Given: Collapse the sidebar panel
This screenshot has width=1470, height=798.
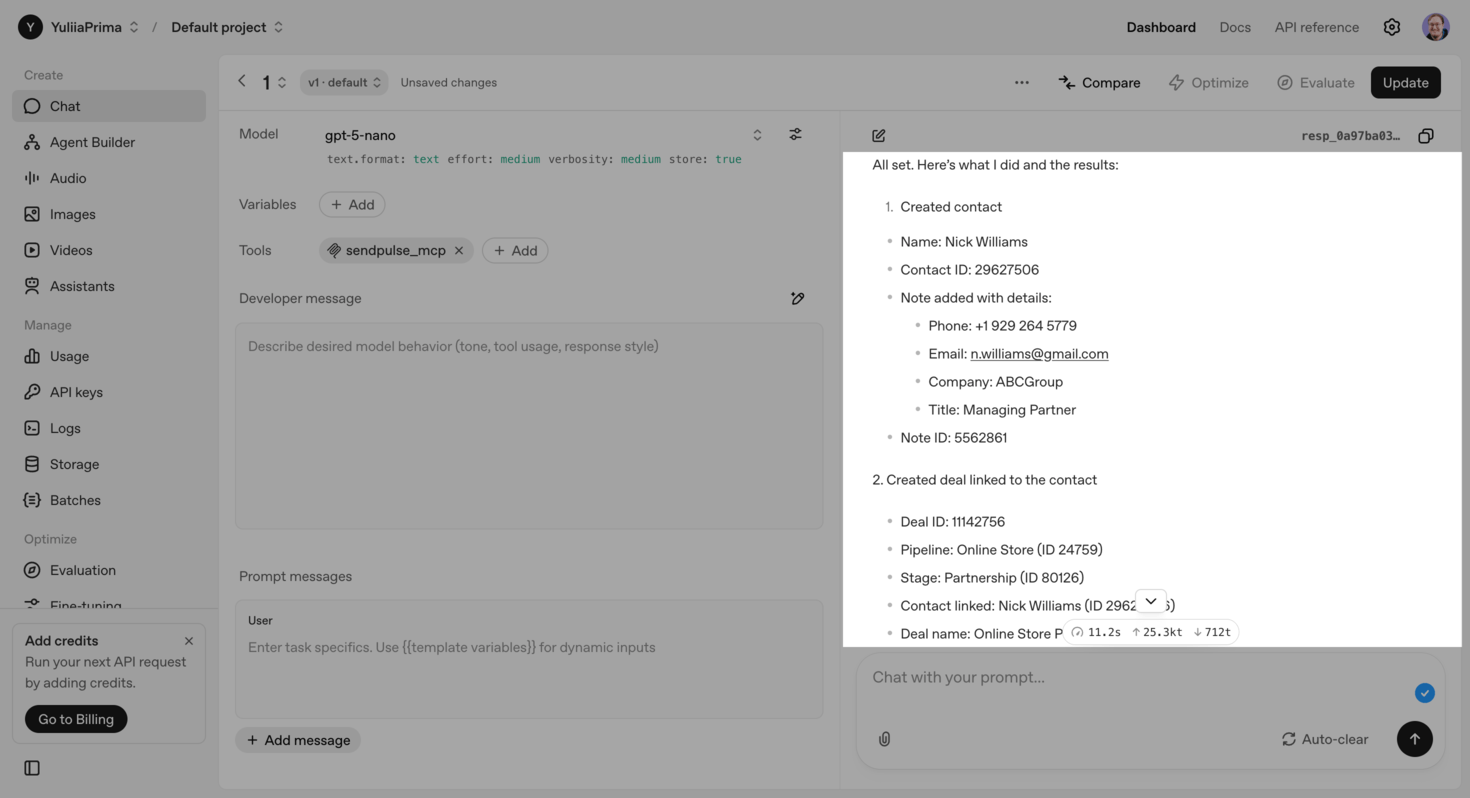Looking at the screenshot, I should click(32, 768).
